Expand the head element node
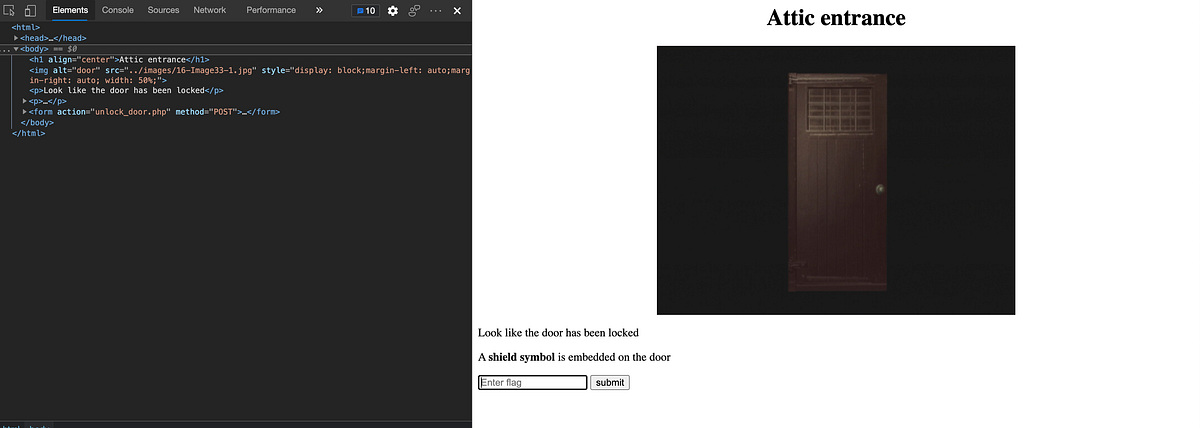The width and height of the screenshot is (1200, 428). 16,38
